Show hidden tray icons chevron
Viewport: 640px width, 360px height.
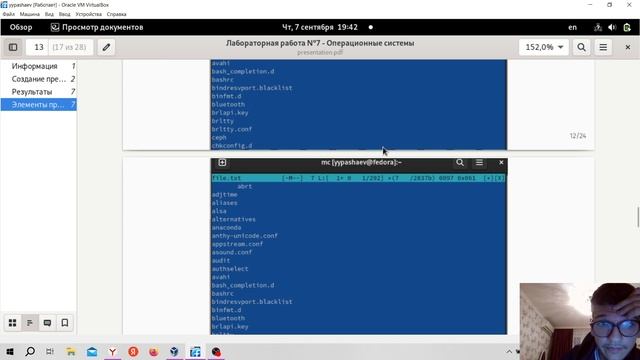click(x=509, y=351)
